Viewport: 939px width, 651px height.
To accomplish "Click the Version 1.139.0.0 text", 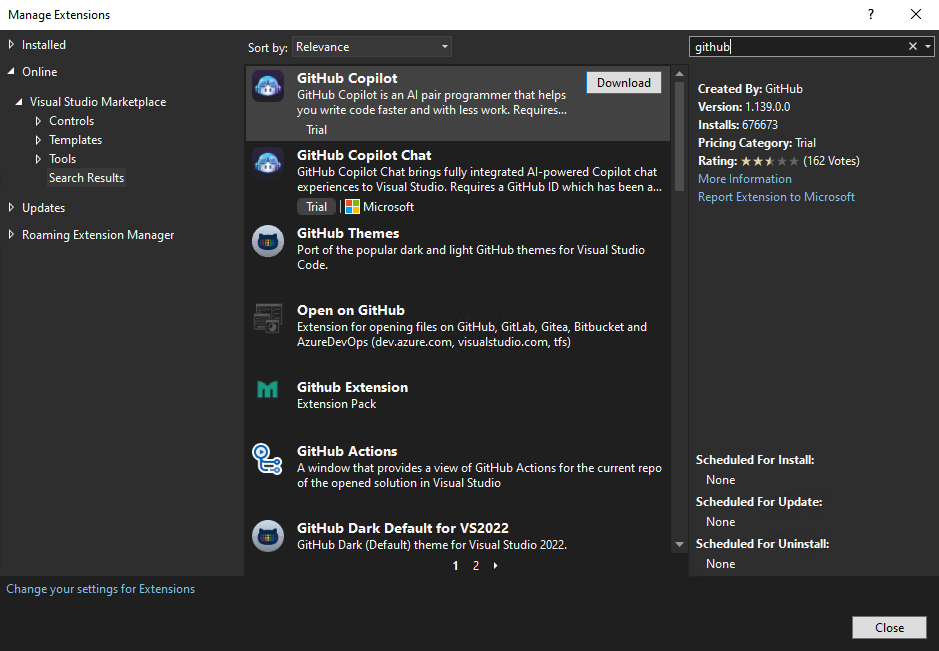I will tap(744, 107).
